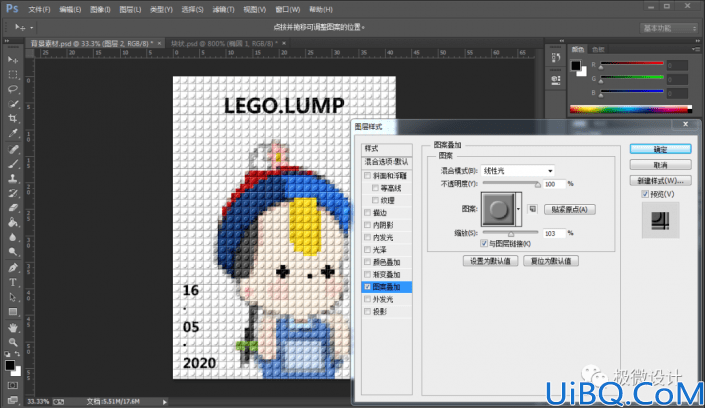Open the workspace switcher (基本功能) dropdown
Image resolution: width=705 pixels, height=408 pixels.
point(669,28)
